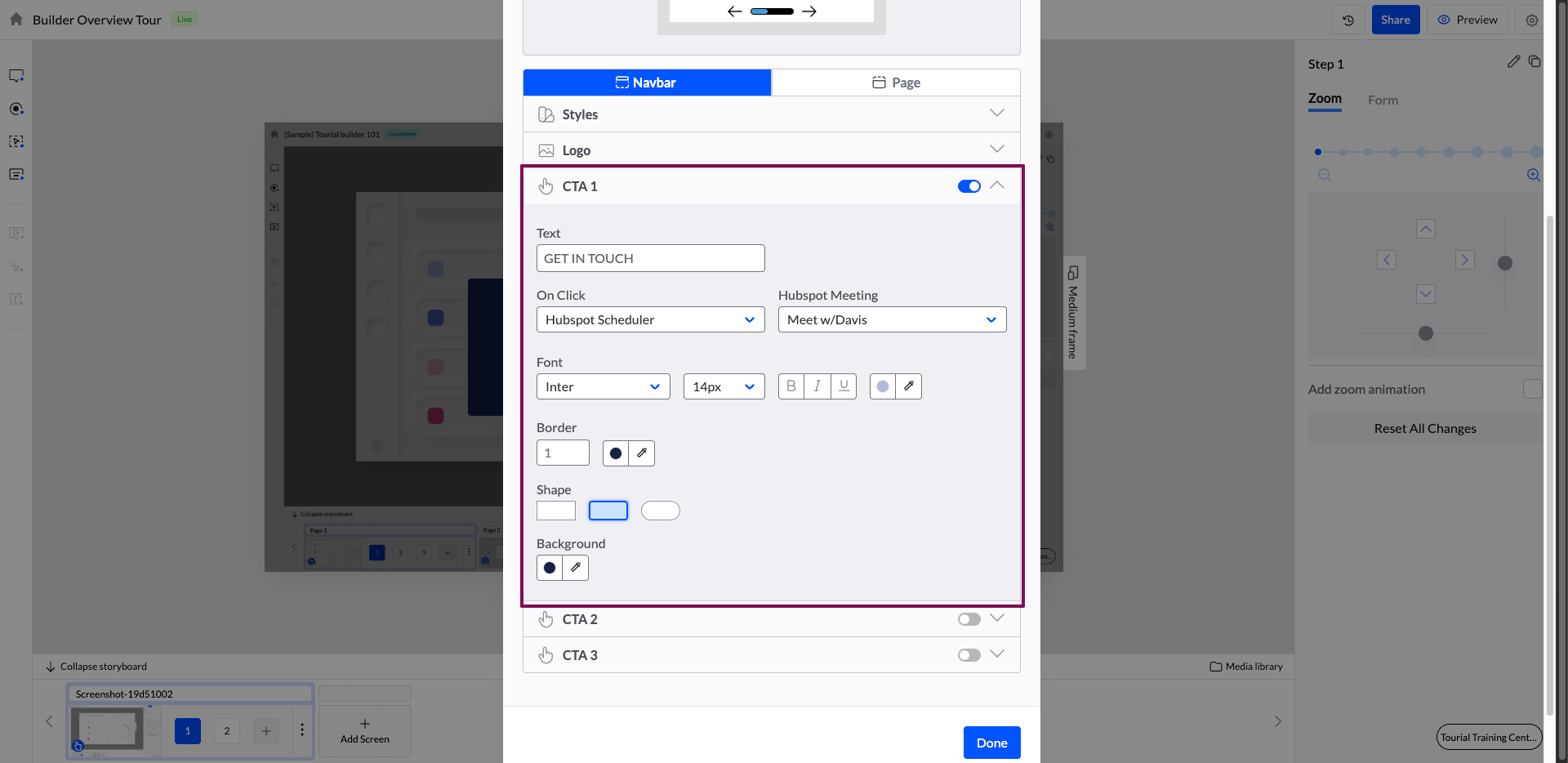Open the On Click Hubspot Scheduler dropdown

[x=650, y=319]
